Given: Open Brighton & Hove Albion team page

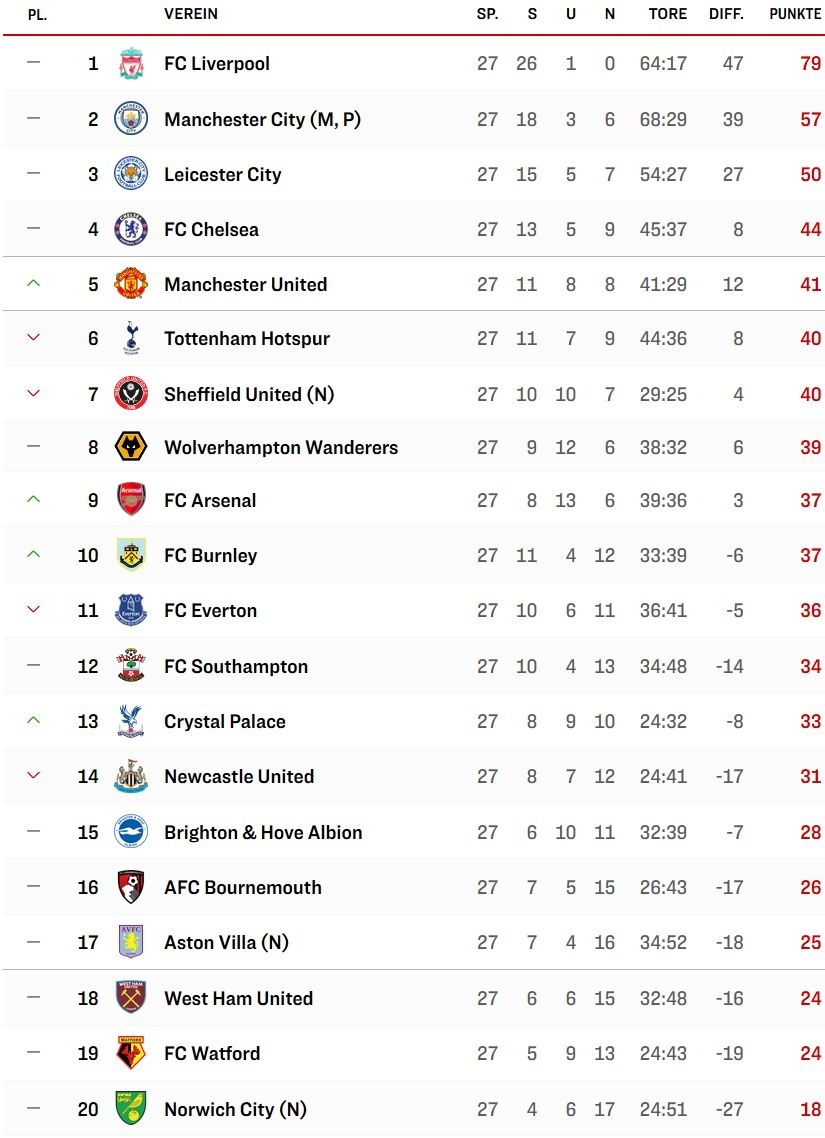Looking at the screenshot, I should point(263,832).
